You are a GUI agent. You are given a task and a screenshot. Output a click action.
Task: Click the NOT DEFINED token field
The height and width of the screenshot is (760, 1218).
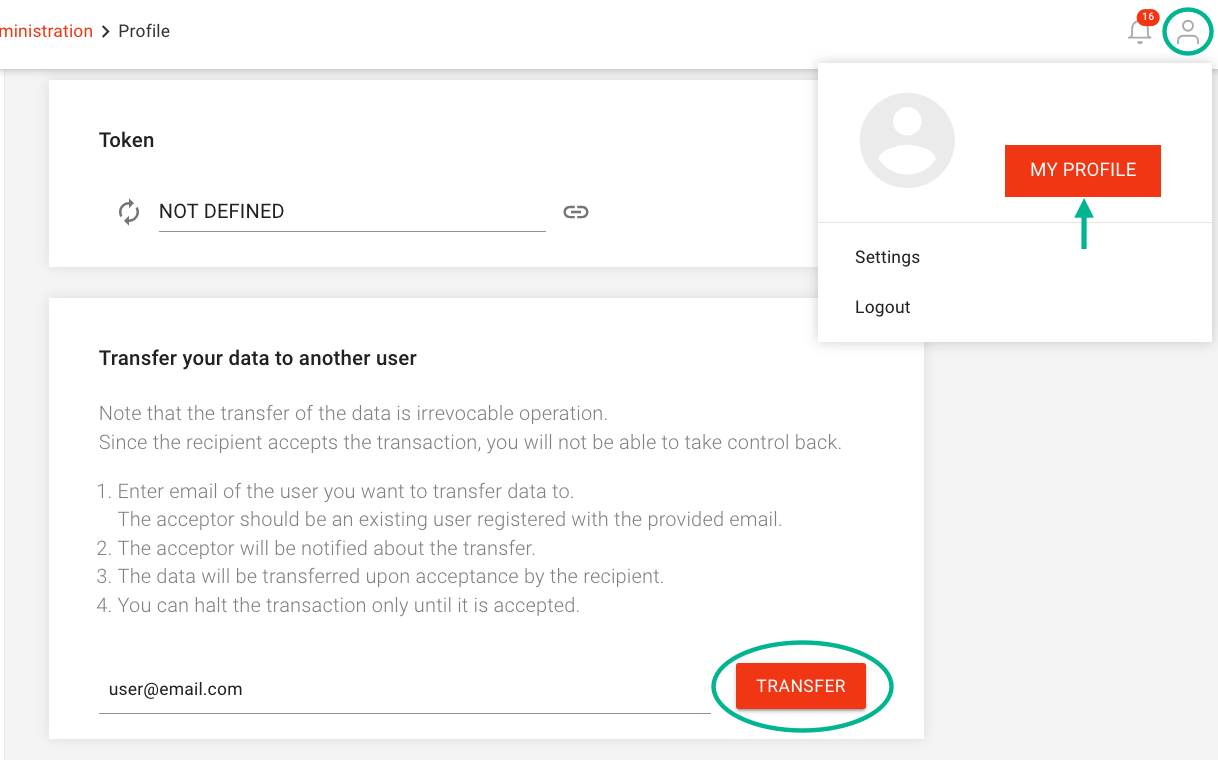point(351,212)
